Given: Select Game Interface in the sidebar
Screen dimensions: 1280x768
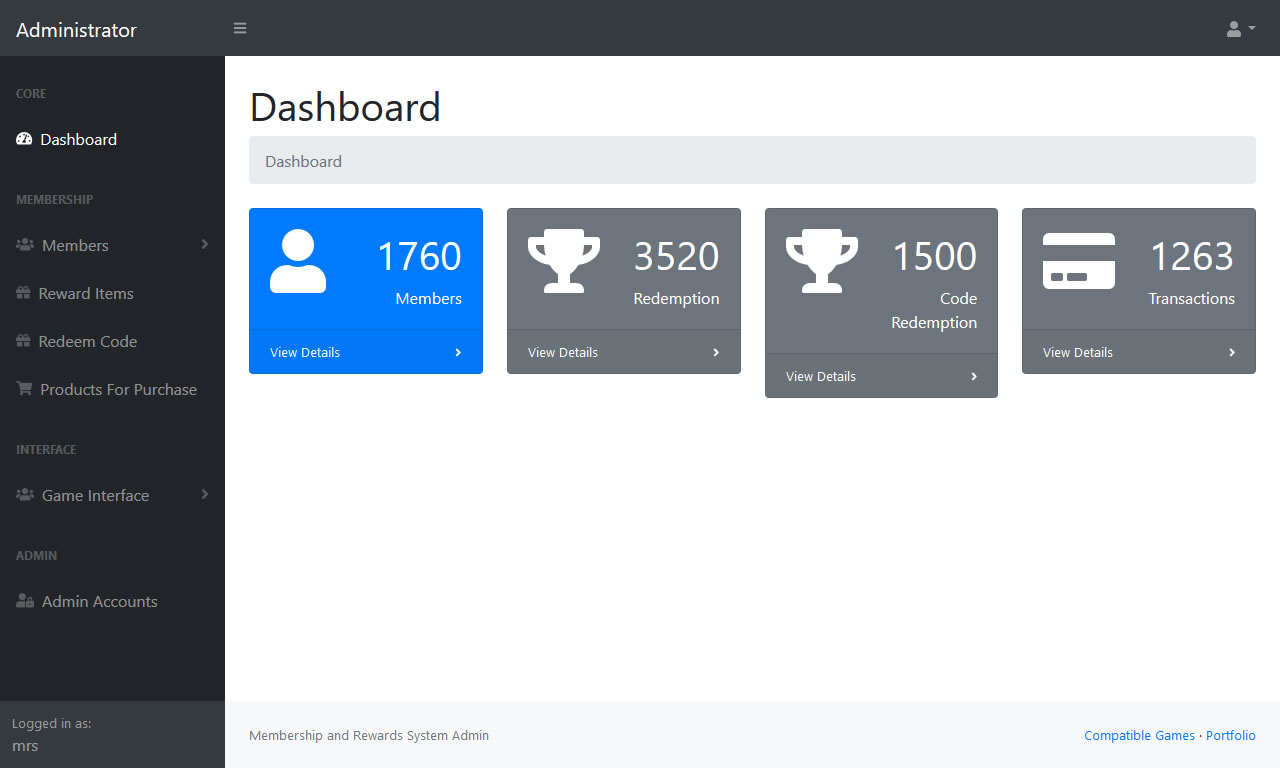Looking at the screenshot, I should point(95,495).
